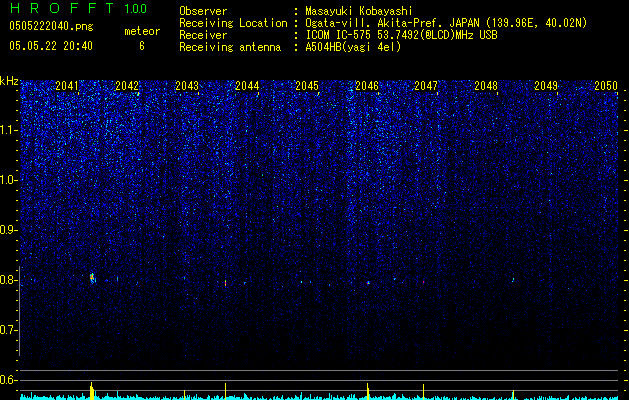Click the meteor echo at 2046
The height and width of the screenshot is (400, 629).
[368, 283]
